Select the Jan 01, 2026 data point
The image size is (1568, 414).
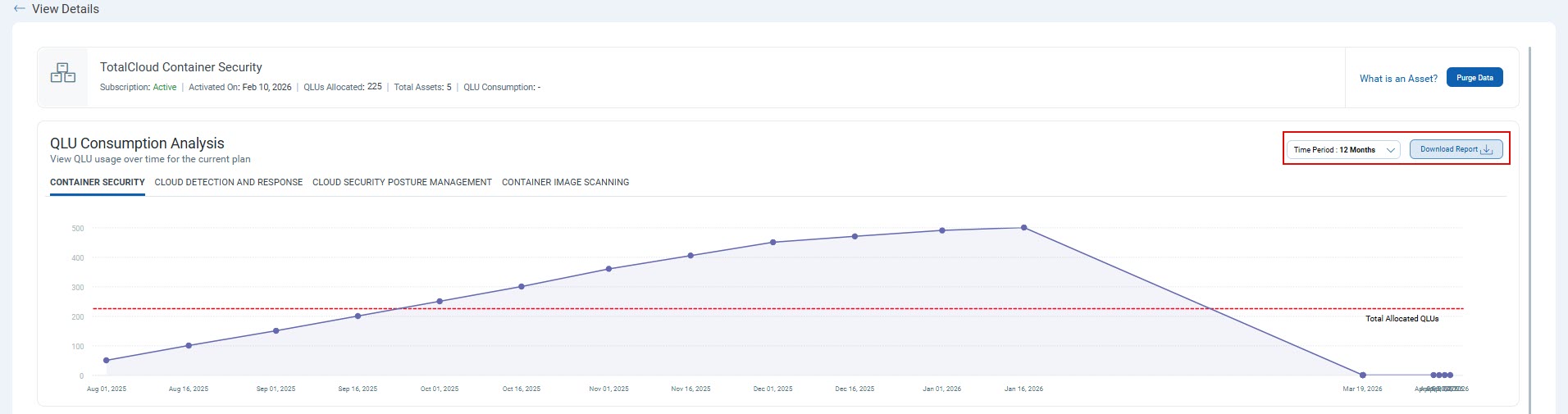942,230
